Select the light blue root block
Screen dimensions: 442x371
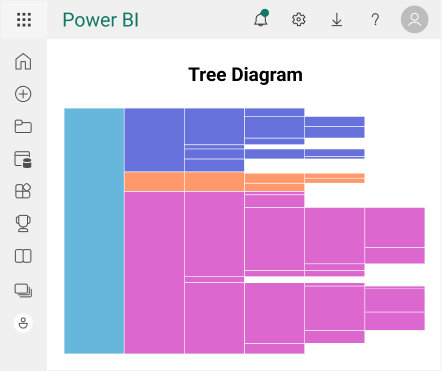94,231
